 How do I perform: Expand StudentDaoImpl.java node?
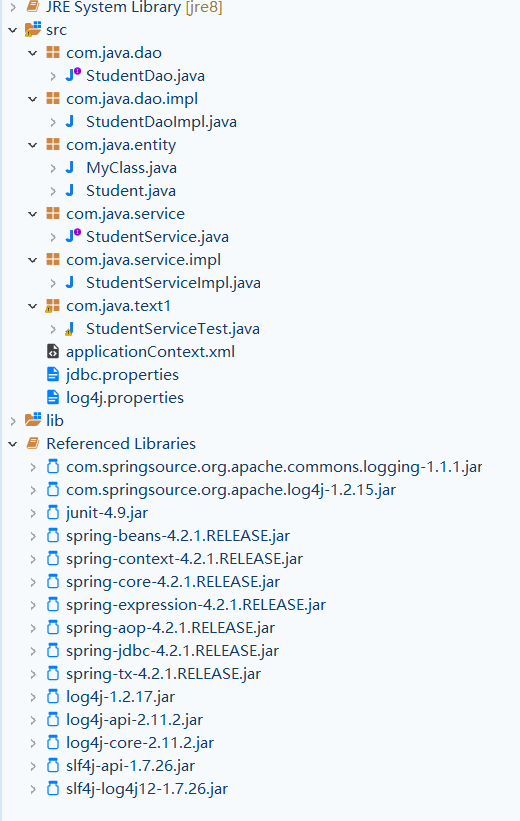point(53,122)
